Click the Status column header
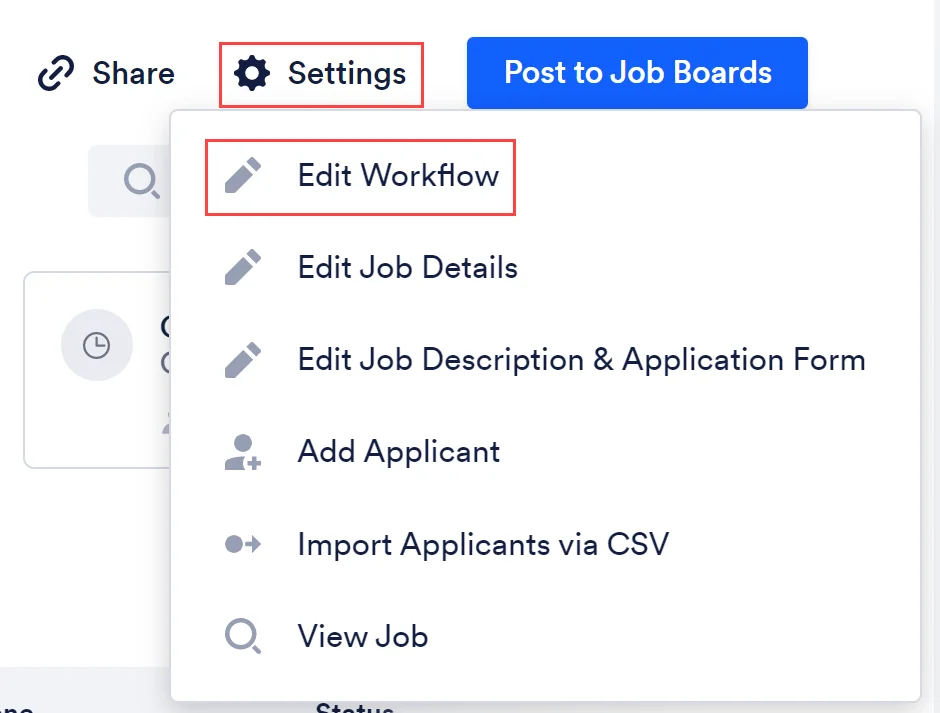This screenshot has height=713, width=940. 354,708
